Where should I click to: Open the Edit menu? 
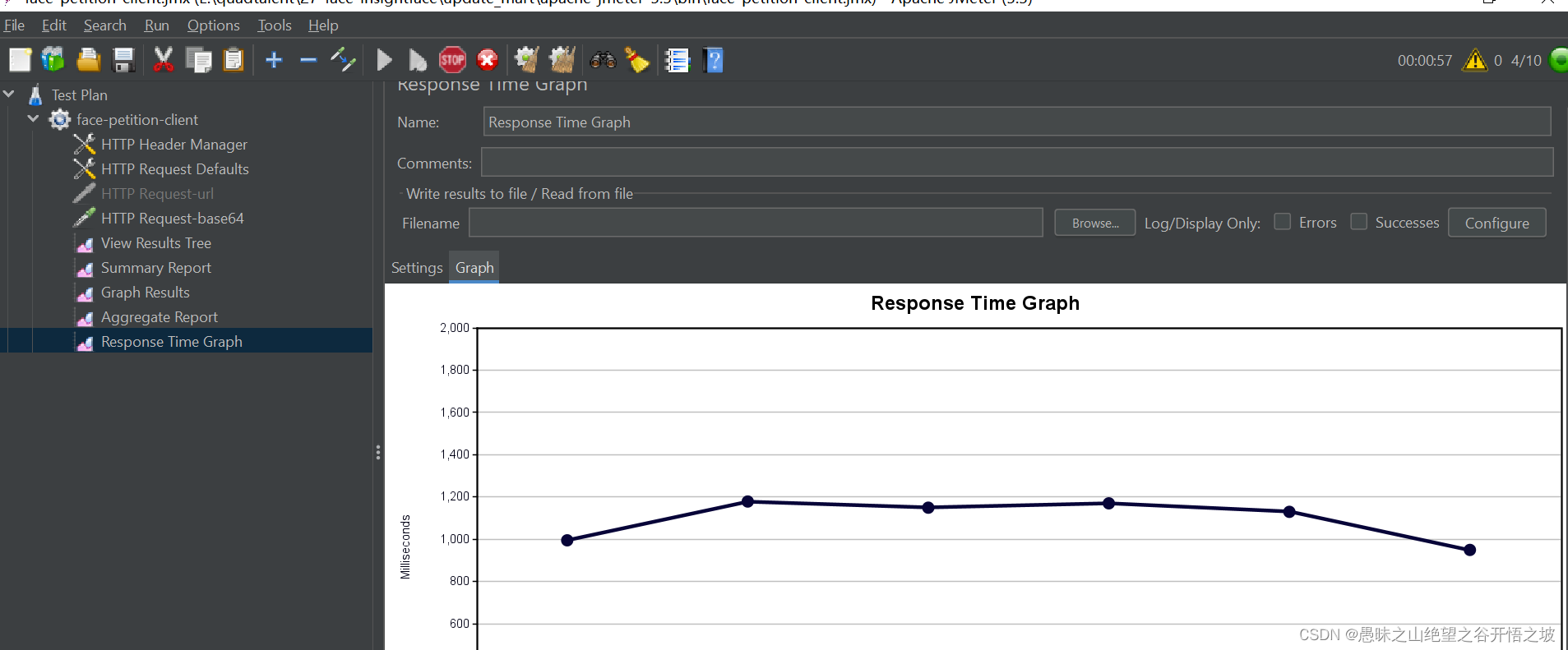[x=54, y=25]
